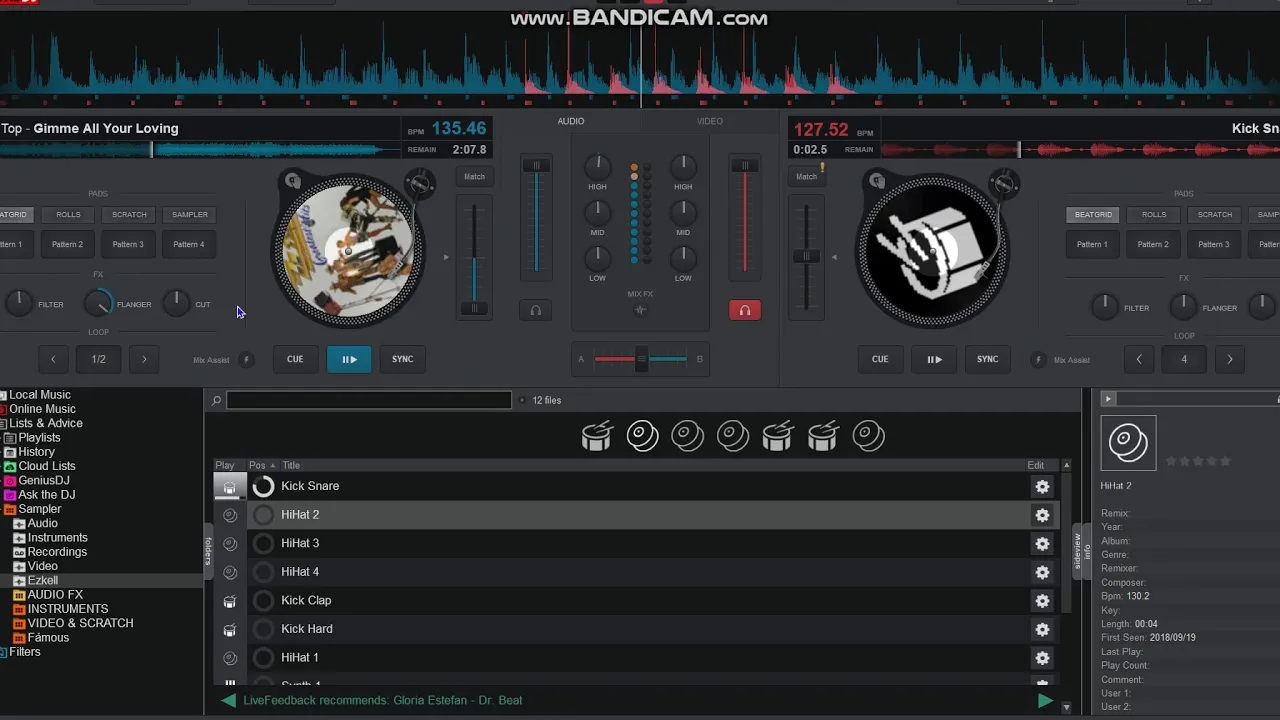Trigger the play icon for Kick Clap sample
Viewport: 1280px width, 720px height.
230,601
